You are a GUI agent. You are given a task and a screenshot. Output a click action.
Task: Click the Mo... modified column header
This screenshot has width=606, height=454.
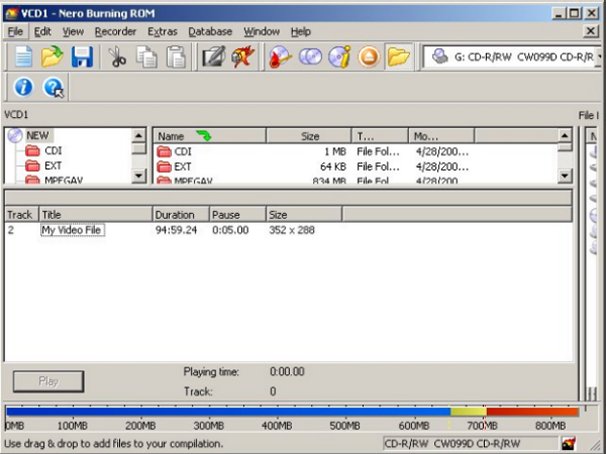click(441, 136)
